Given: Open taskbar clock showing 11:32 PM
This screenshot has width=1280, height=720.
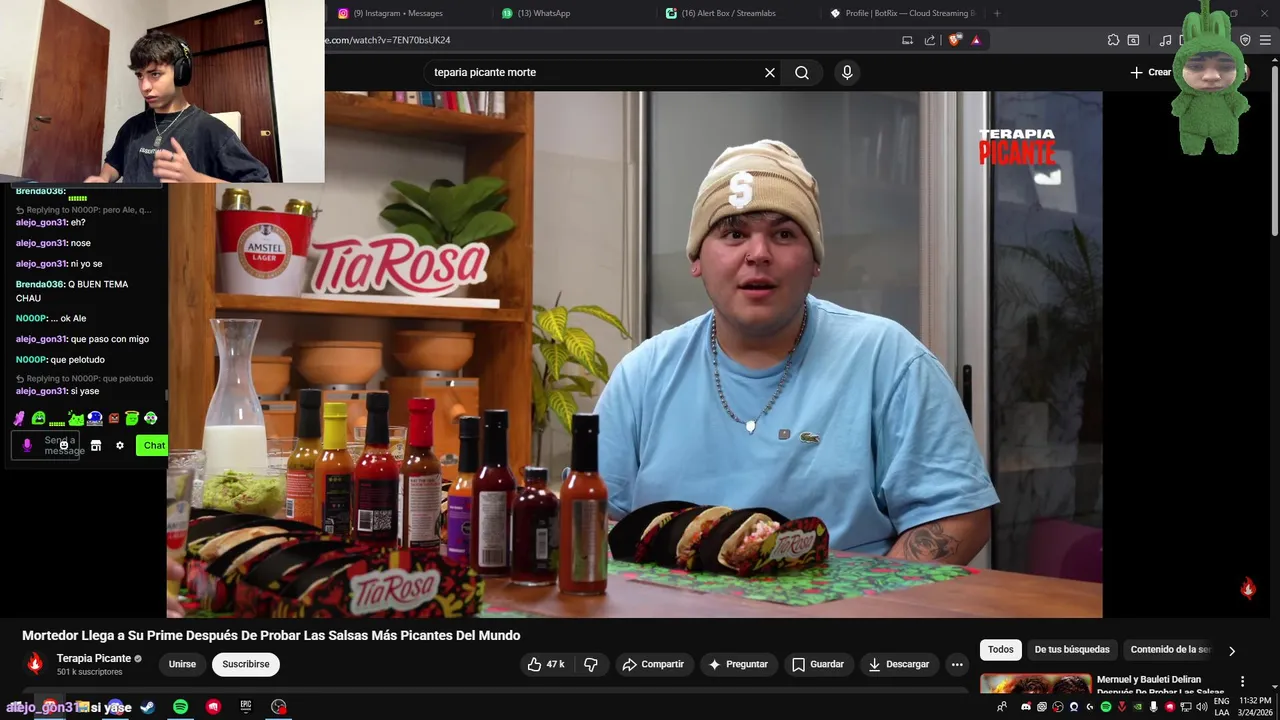Looking at the screenshot, I should (x=1255, y=706).
